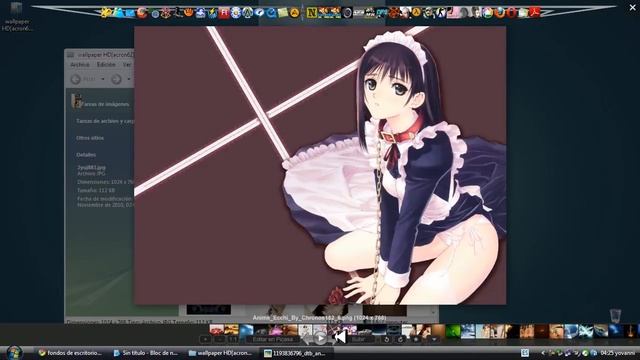
Task: Click Editar en Picasa button
Action: [273, 339]
